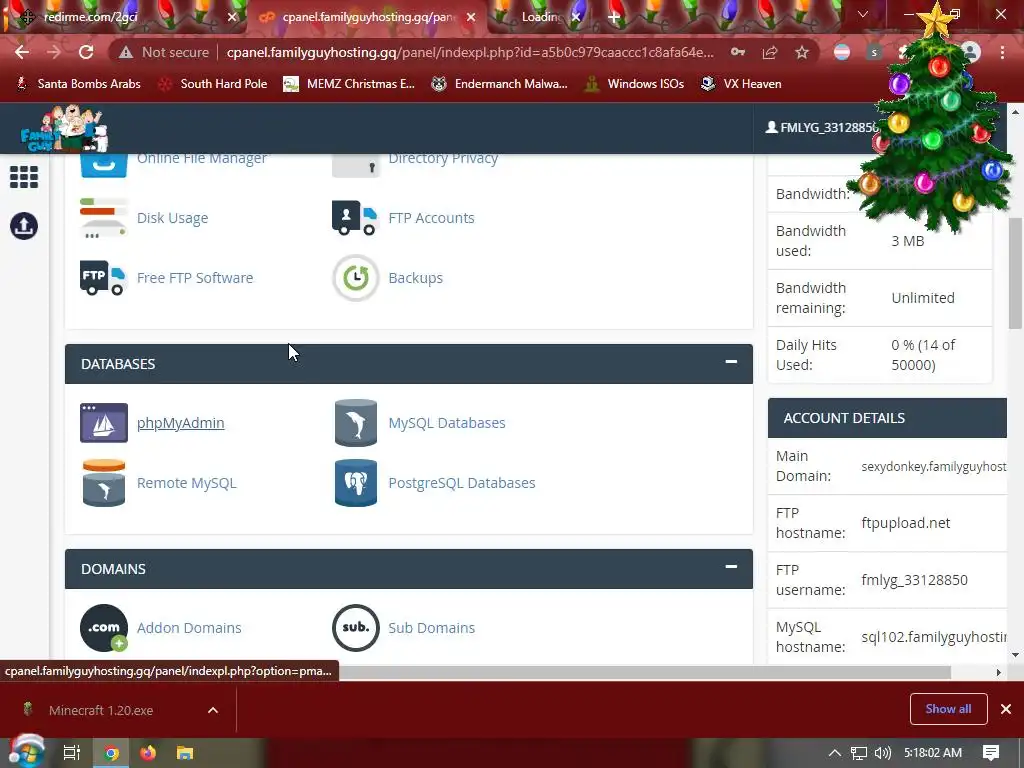Open the VX Heaven bookmark
This screenshot has height=768, width=1024.
pos(741,84)
